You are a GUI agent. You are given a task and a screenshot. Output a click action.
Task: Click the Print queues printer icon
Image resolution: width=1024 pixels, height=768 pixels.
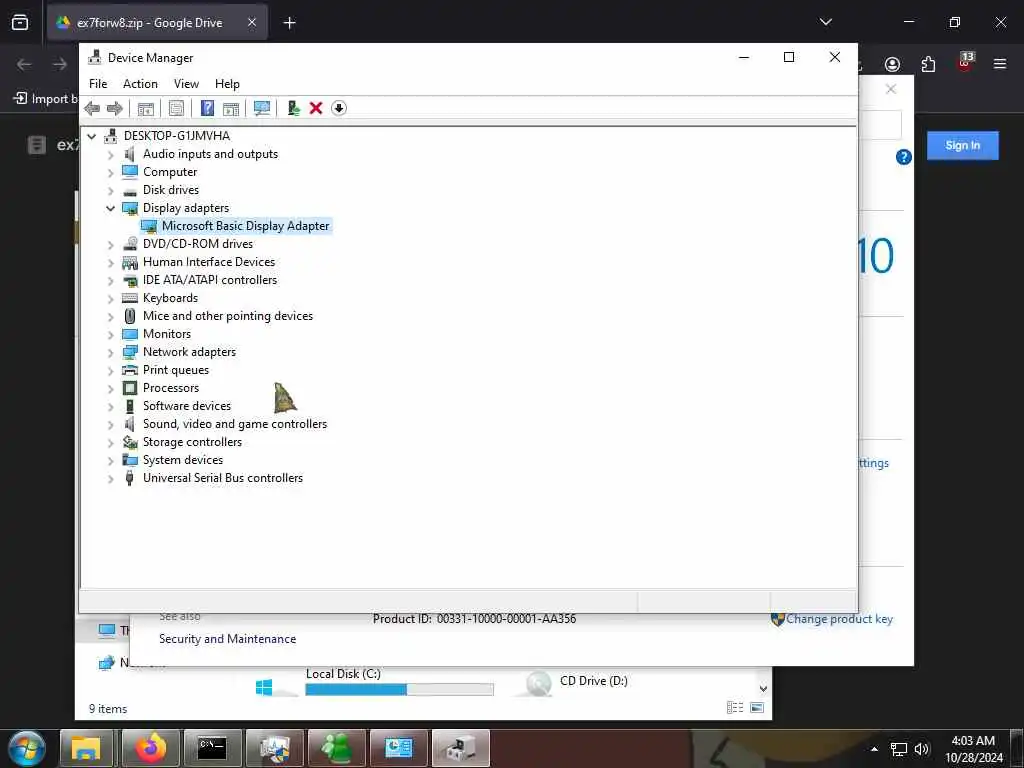click(x=130, y=370)
